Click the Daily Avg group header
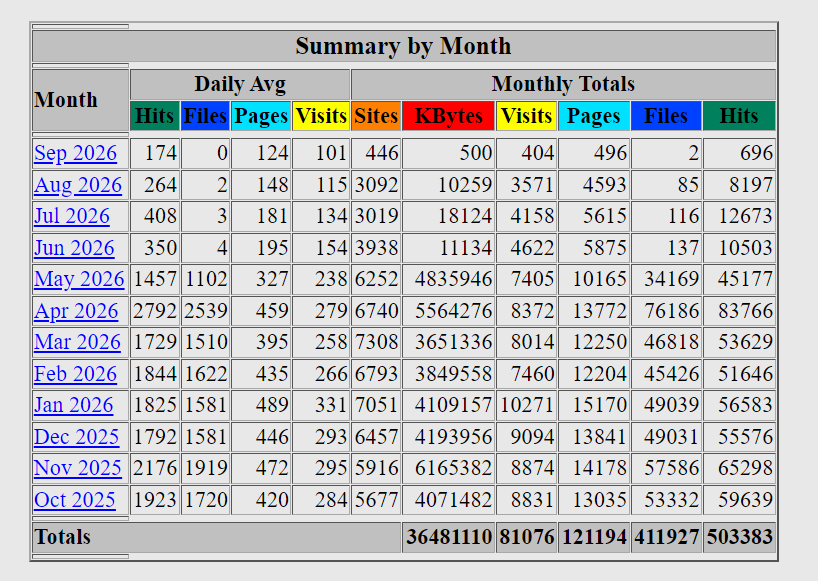The width and height of the screenshot is (818, 581). tap(240, 84)
